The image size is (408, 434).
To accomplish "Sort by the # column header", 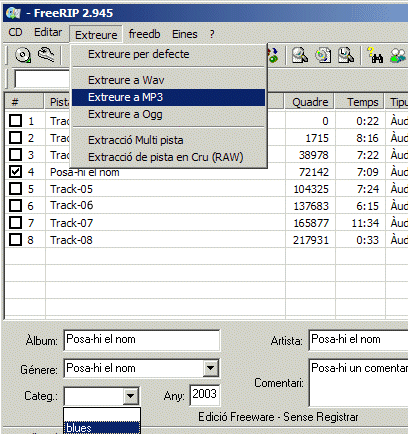I will (x=25, y=102).
